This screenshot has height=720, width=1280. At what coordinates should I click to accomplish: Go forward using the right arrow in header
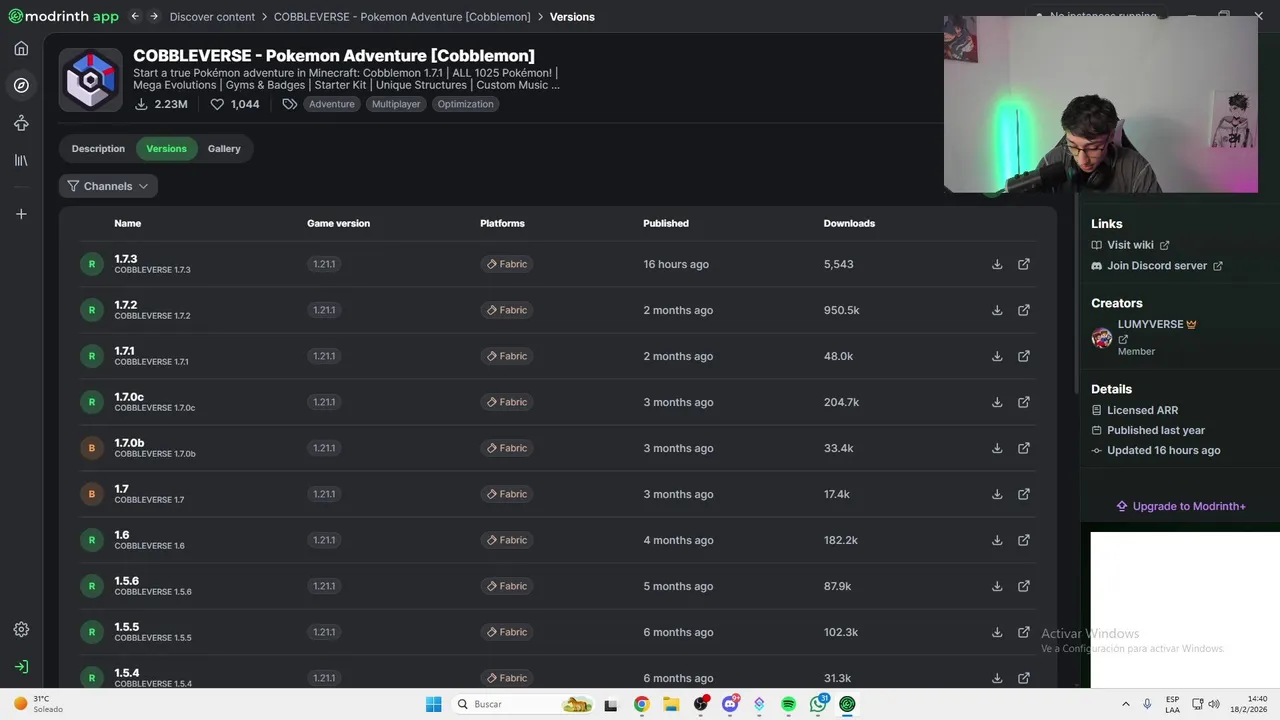point(154,17)
